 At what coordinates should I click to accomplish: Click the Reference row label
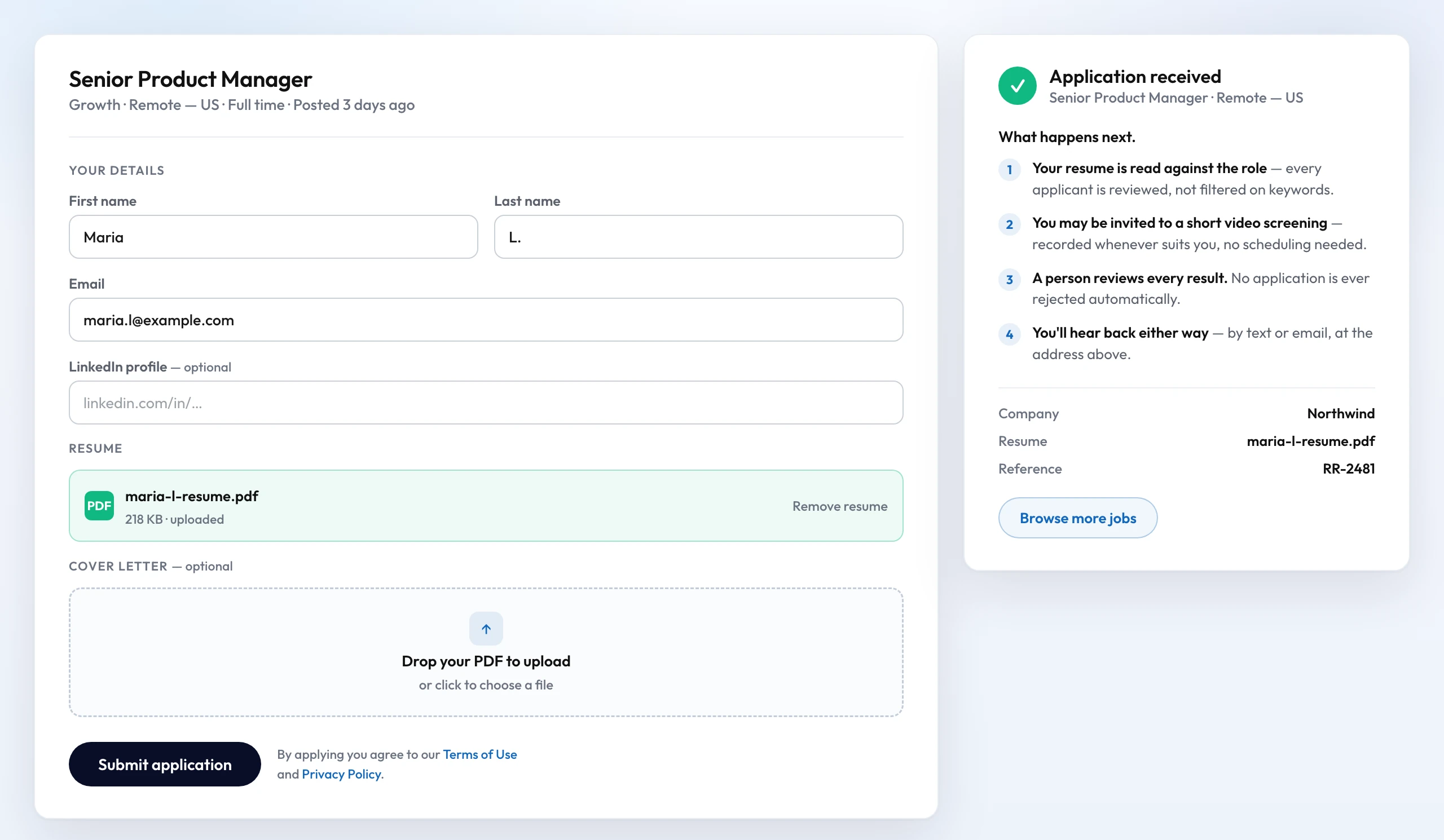click(1030, 468)
